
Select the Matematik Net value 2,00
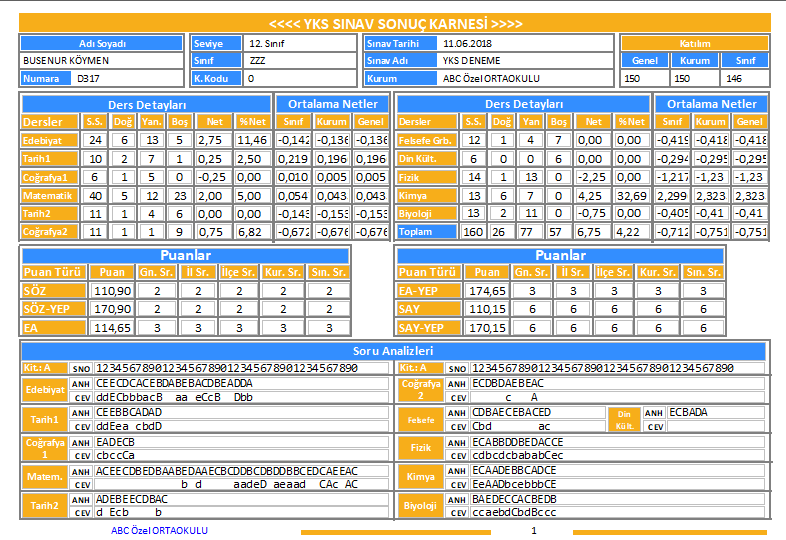click(215, 196)
